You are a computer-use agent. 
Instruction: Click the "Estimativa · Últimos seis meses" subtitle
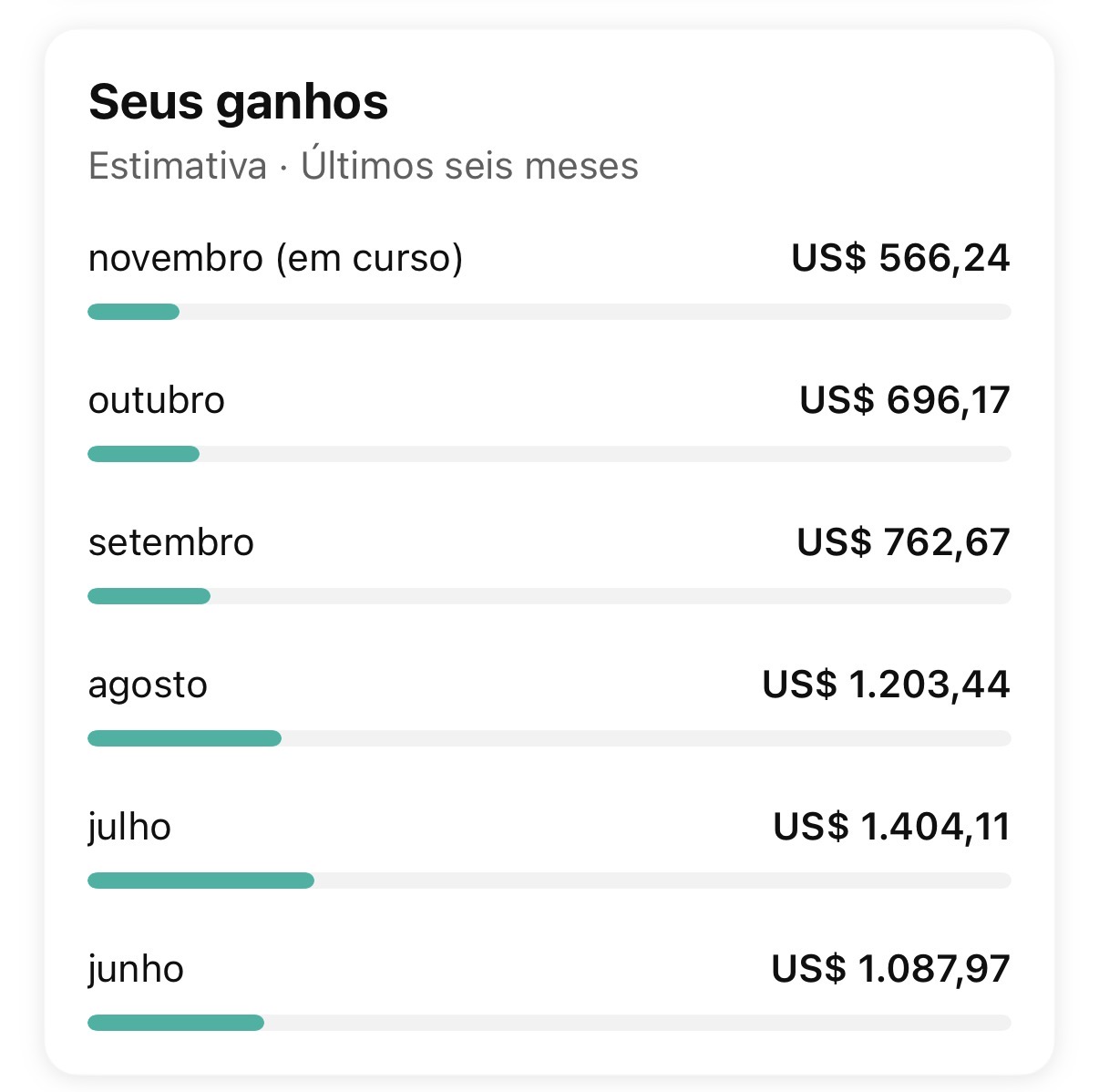(364, 165)
